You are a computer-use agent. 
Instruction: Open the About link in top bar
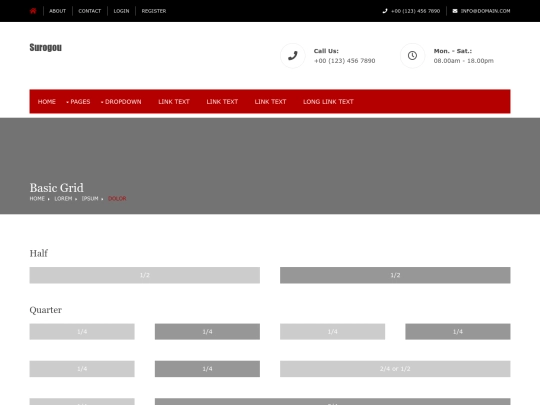[58, 11]
